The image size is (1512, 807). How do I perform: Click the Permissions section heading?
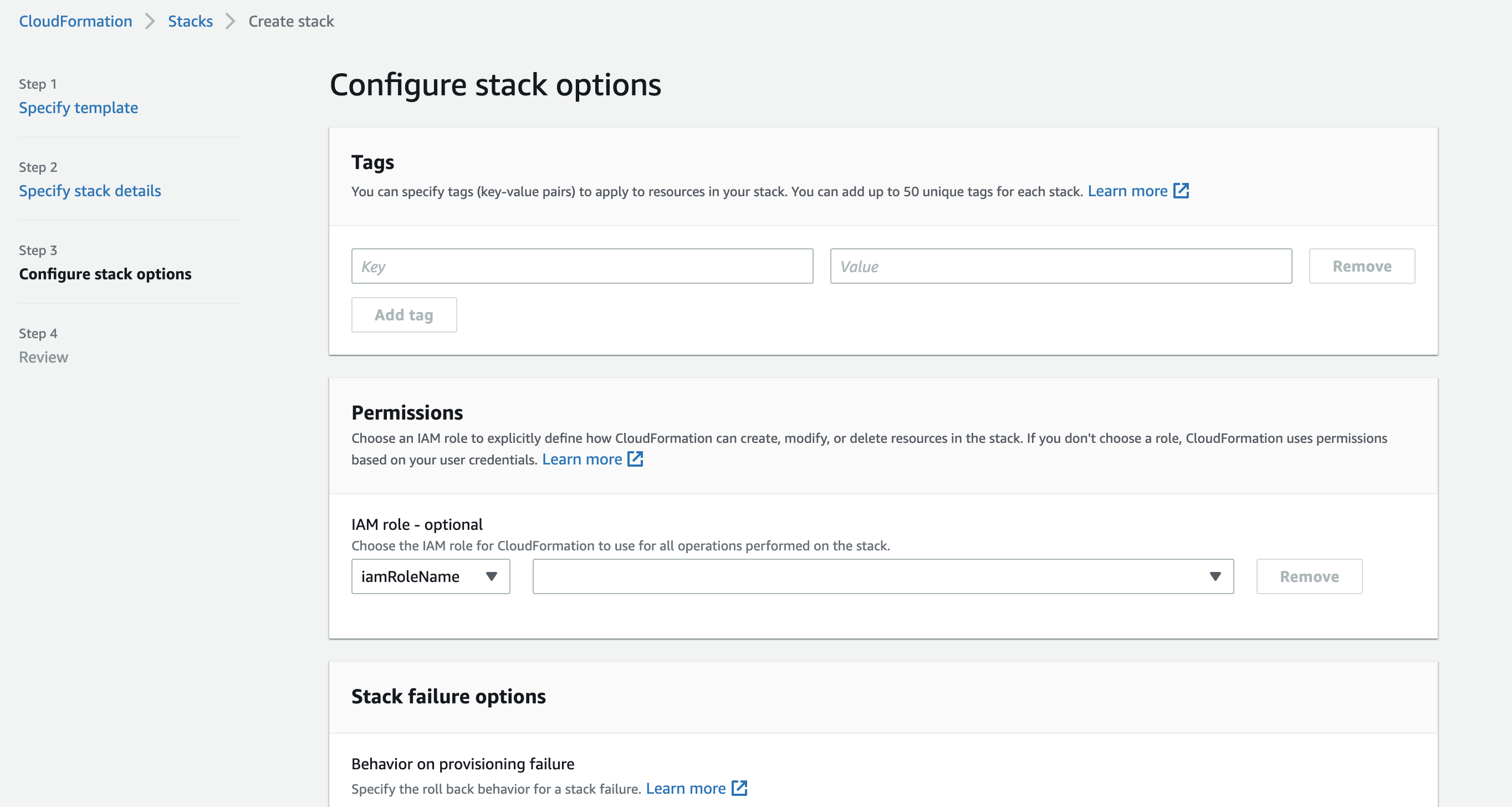(x=407, y=412)
